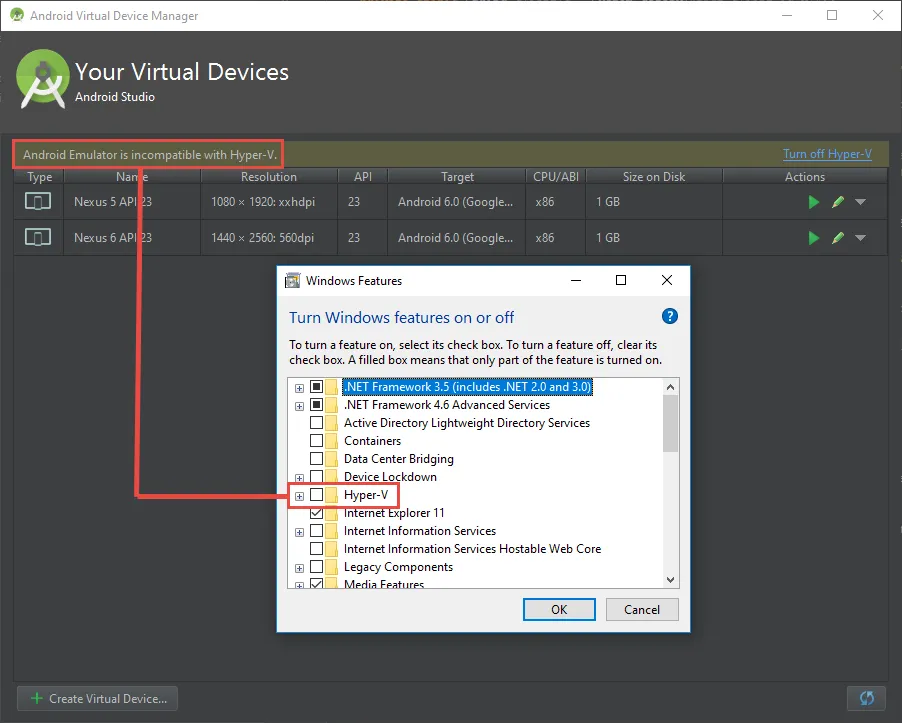The width and height of the screenshot is (902, 723).
Task: Select Data Center Bridging label
Action: click(x=399, y=459)
